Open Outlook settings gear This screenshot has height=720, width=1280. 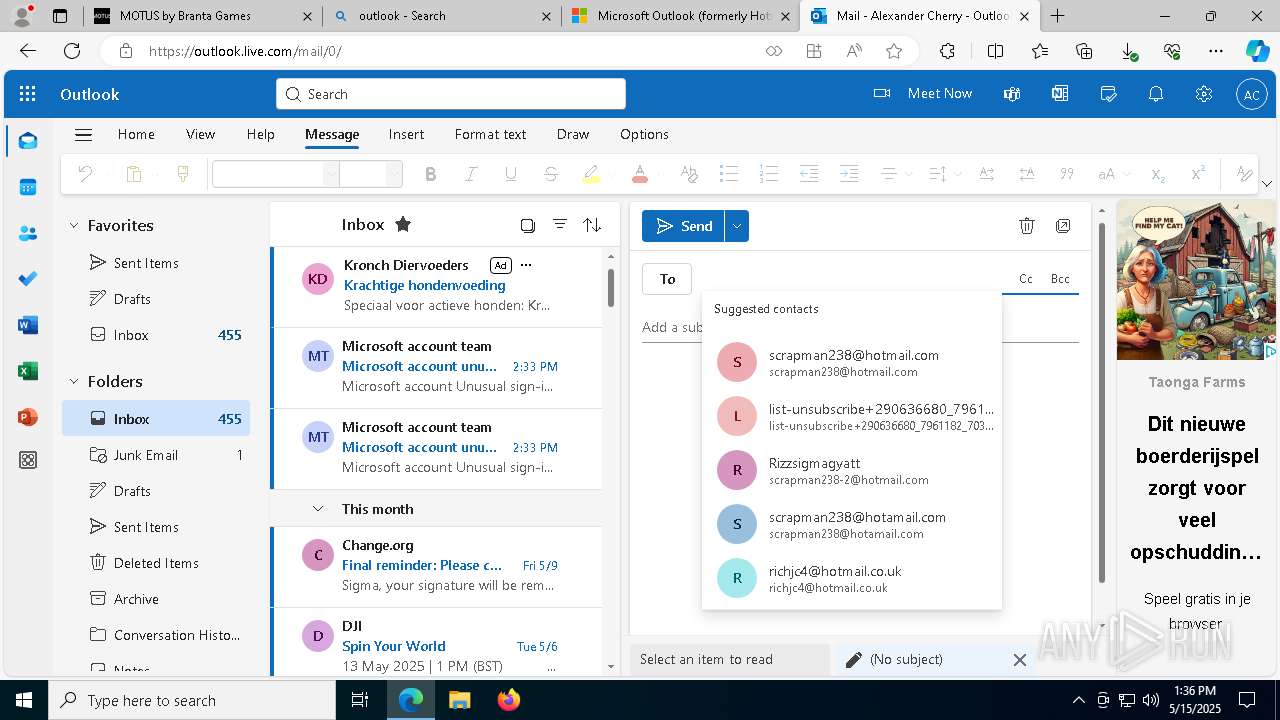click(x=1204, y=94)
